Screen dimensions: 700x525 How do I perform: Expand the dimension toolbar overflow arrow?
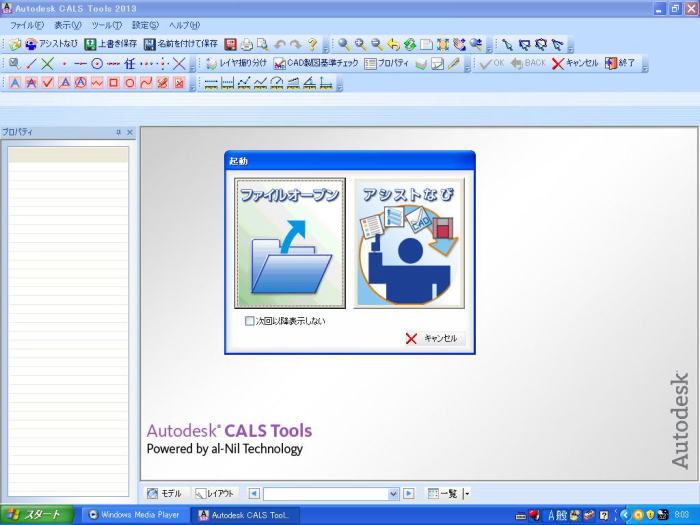340,84
